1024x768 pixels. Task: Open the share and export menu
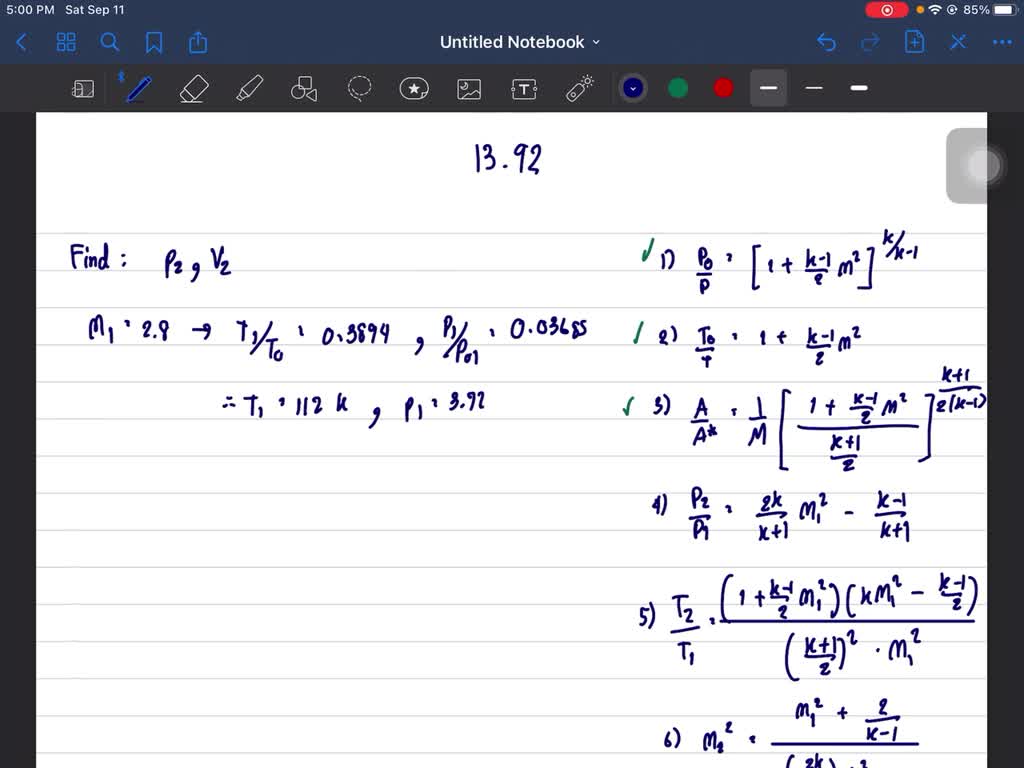(x=198, y=42)
